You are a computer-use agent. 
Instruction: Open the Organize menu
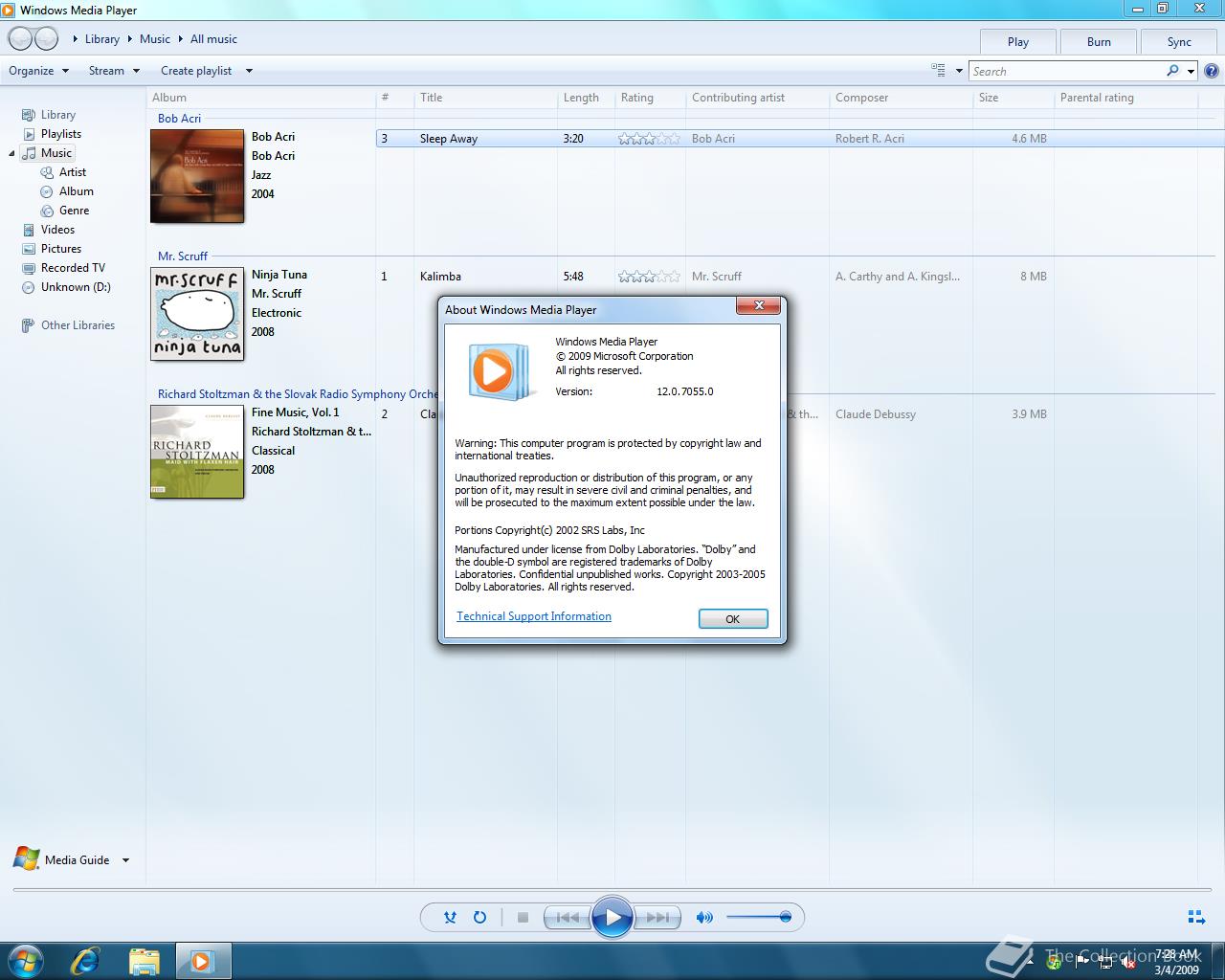[x=38, y=71]
